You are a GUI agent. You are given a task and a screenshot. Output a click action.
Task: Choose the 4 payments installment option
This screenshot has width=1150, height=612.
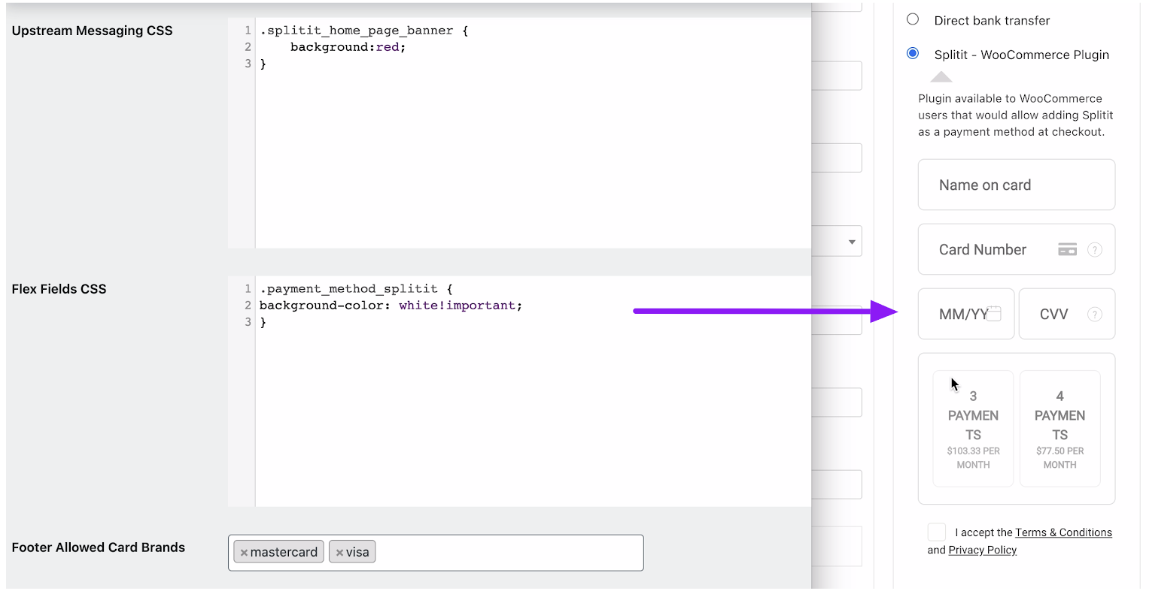1060,429
